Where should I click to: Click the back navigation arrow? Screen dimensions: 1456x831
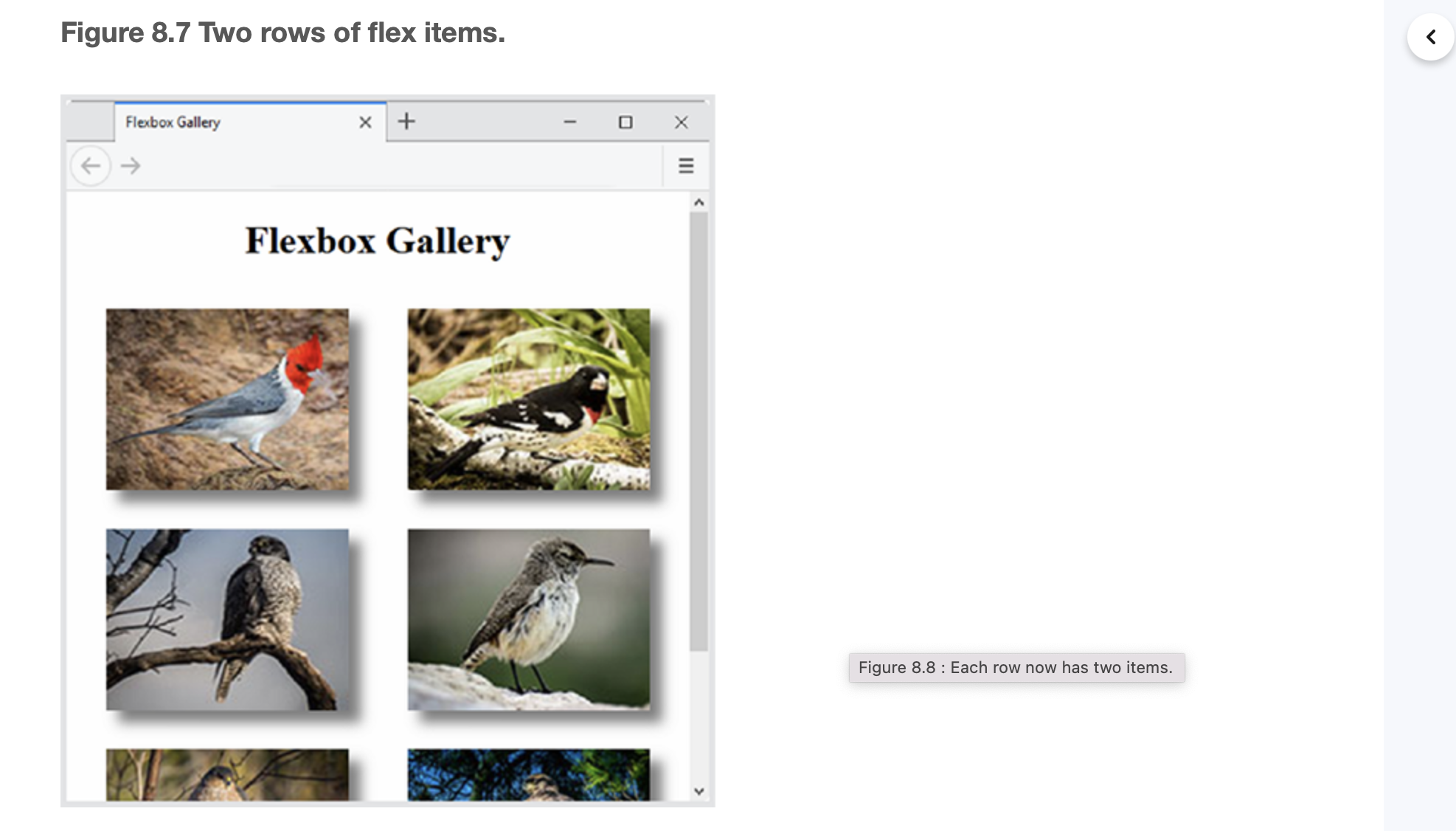point(90,165)
